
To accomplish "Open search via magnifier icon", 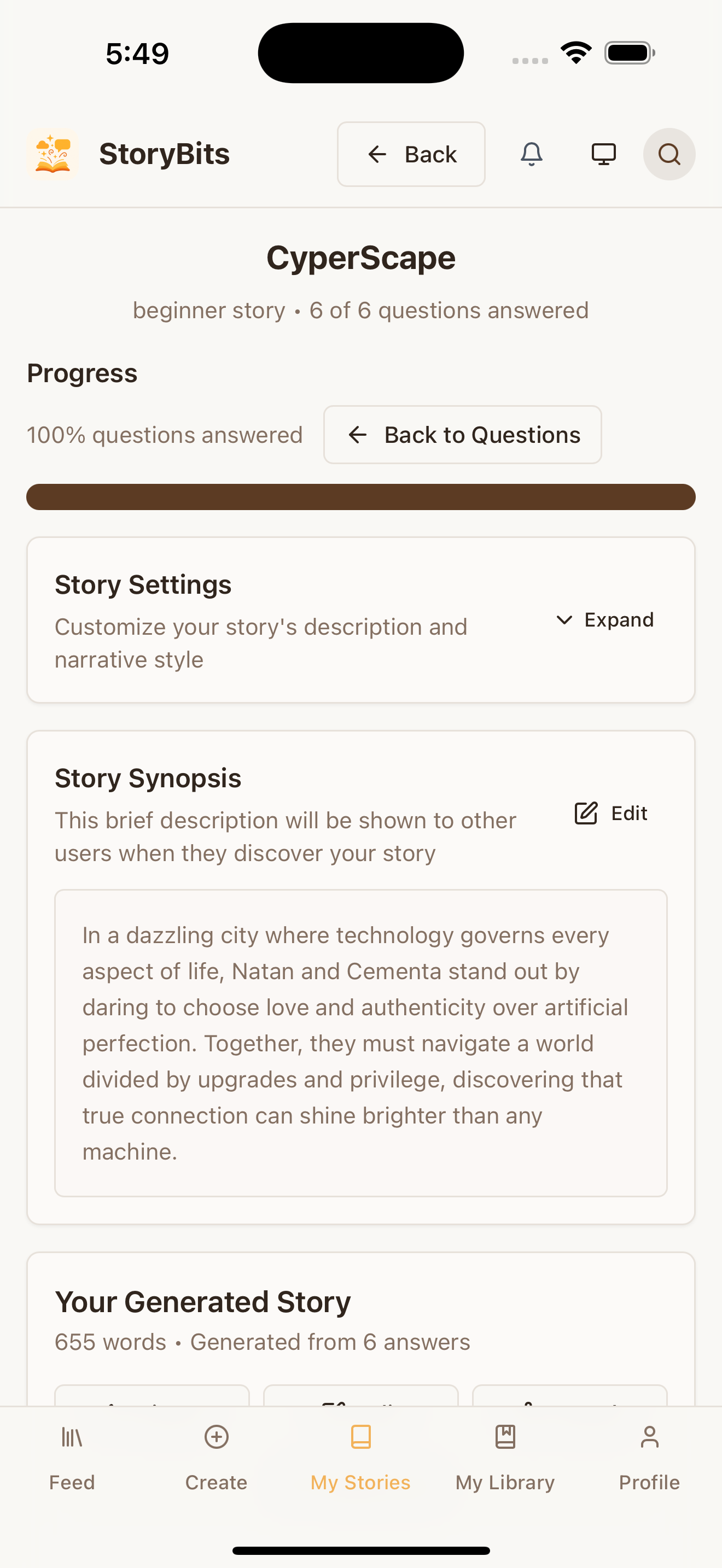I will (x=669, y=154).
